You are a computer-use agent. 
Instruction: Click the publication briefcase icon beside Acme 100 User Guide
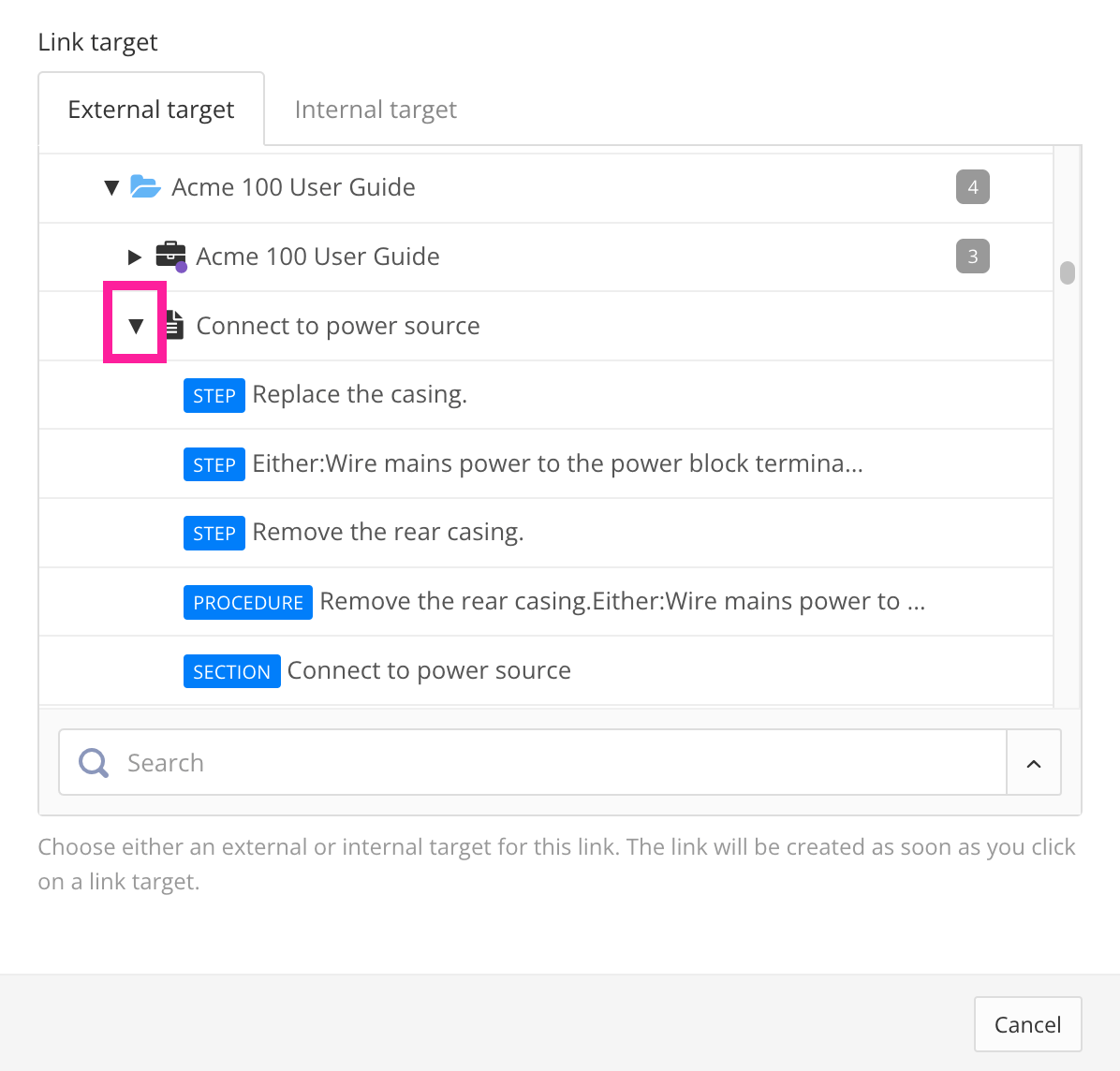pos(170,255)
